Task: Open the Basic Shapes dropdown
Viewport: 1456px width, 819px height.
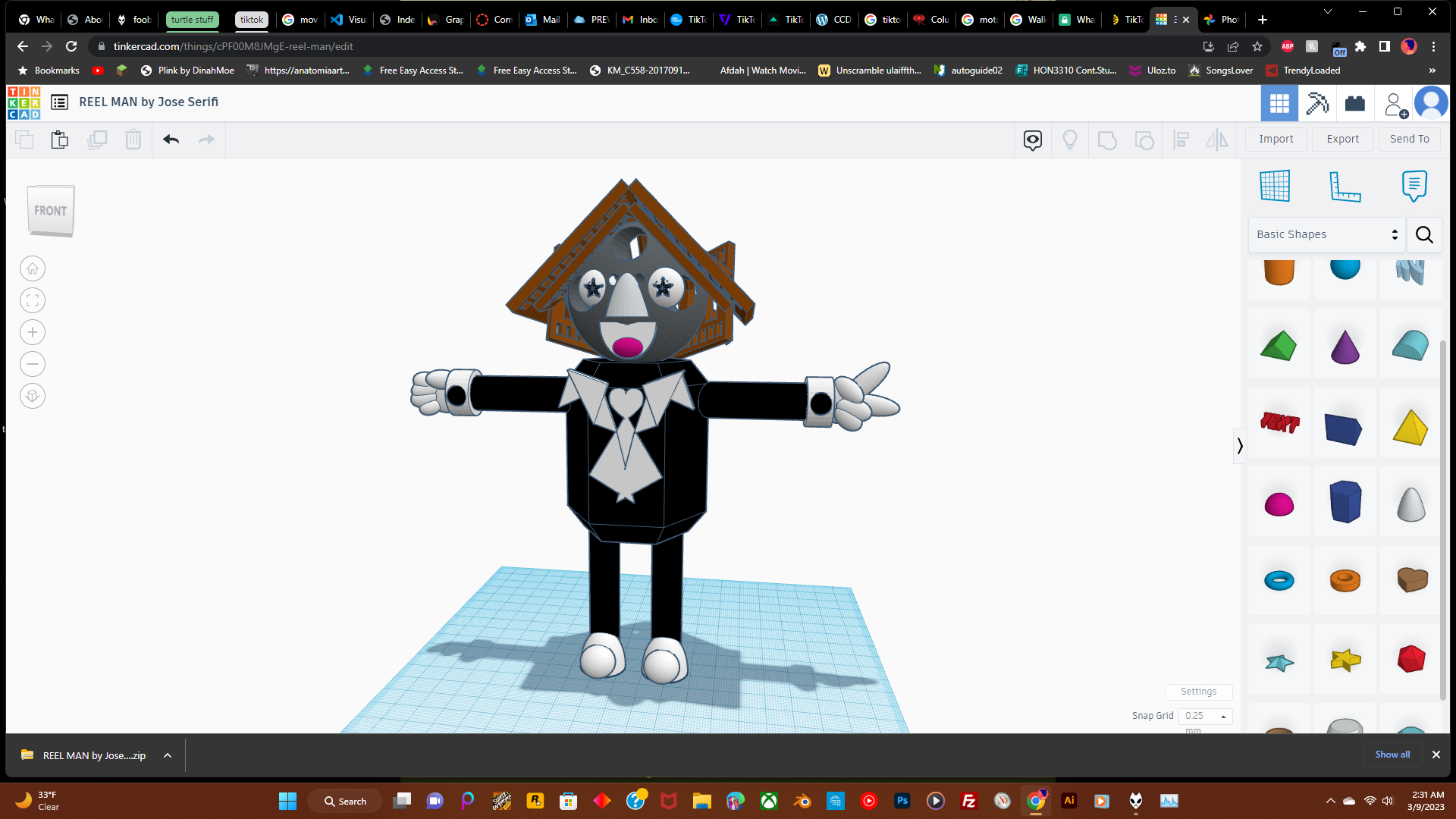Action: (x=1326, y=234)
